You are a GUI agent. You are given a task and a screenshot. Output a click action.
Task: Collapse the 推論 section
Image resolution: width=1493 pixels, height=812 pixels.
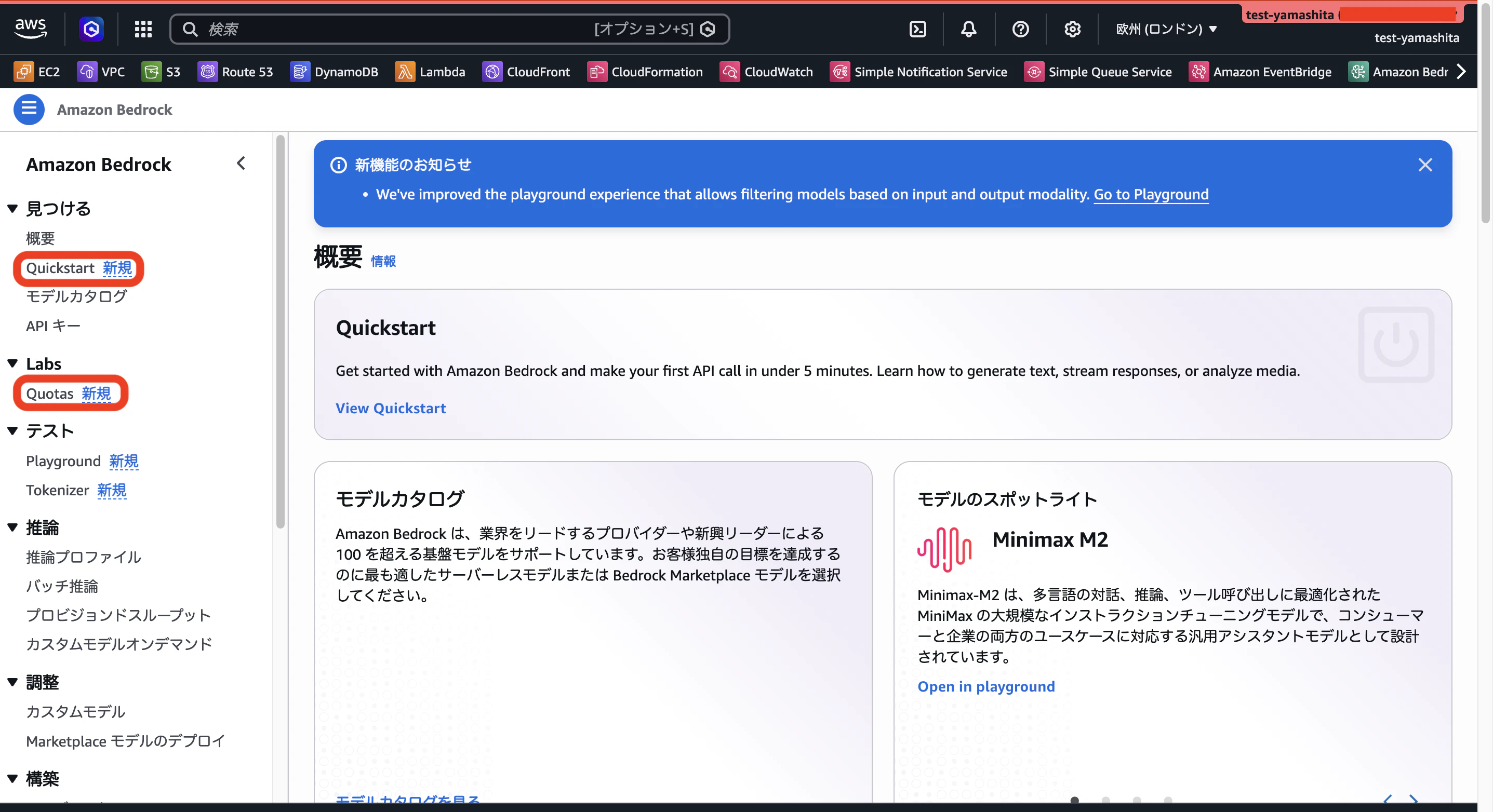pos(12,527)
